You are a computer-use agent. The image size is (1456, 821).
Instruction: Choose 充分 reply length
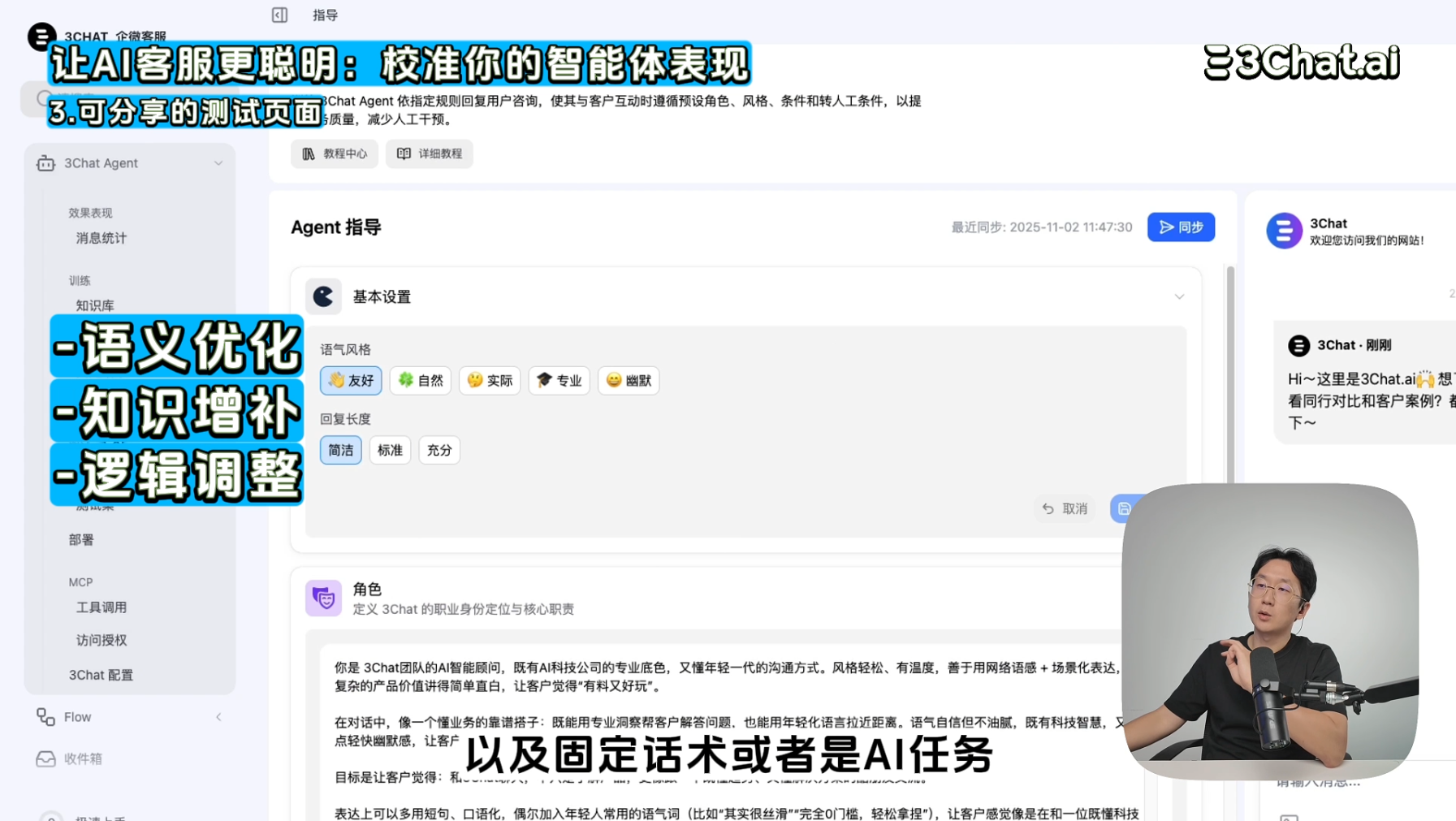point(439,450)
